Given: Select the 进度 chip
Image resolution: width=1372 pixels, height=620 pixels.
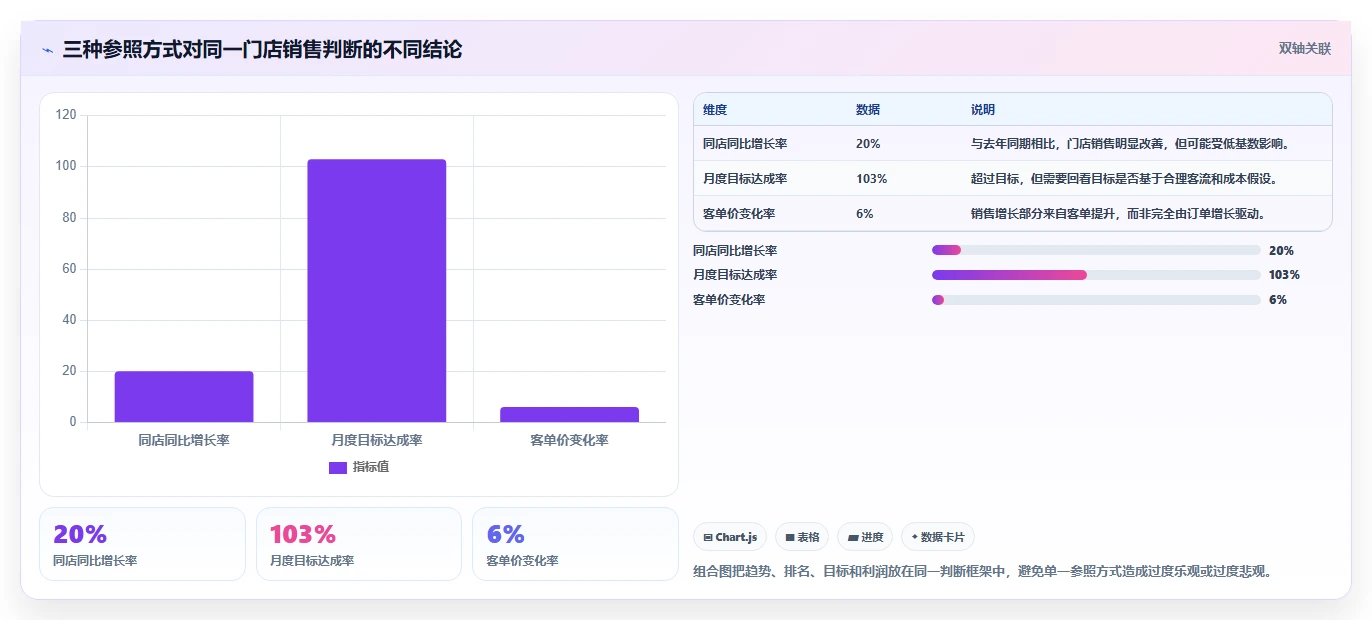Looking at the screenshot, I should (865, 537).
